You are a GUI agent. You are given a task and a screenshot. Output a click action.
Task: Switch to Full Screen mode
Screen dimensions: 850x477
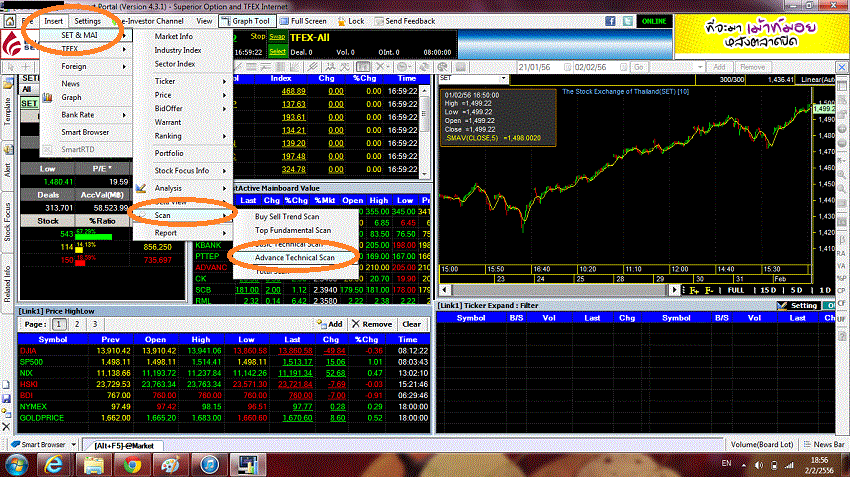click(304, 21)
